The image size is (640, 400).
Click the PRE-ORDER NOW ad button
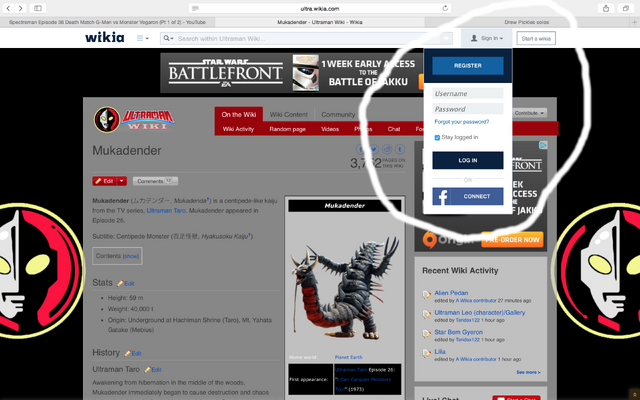[512, 240]
